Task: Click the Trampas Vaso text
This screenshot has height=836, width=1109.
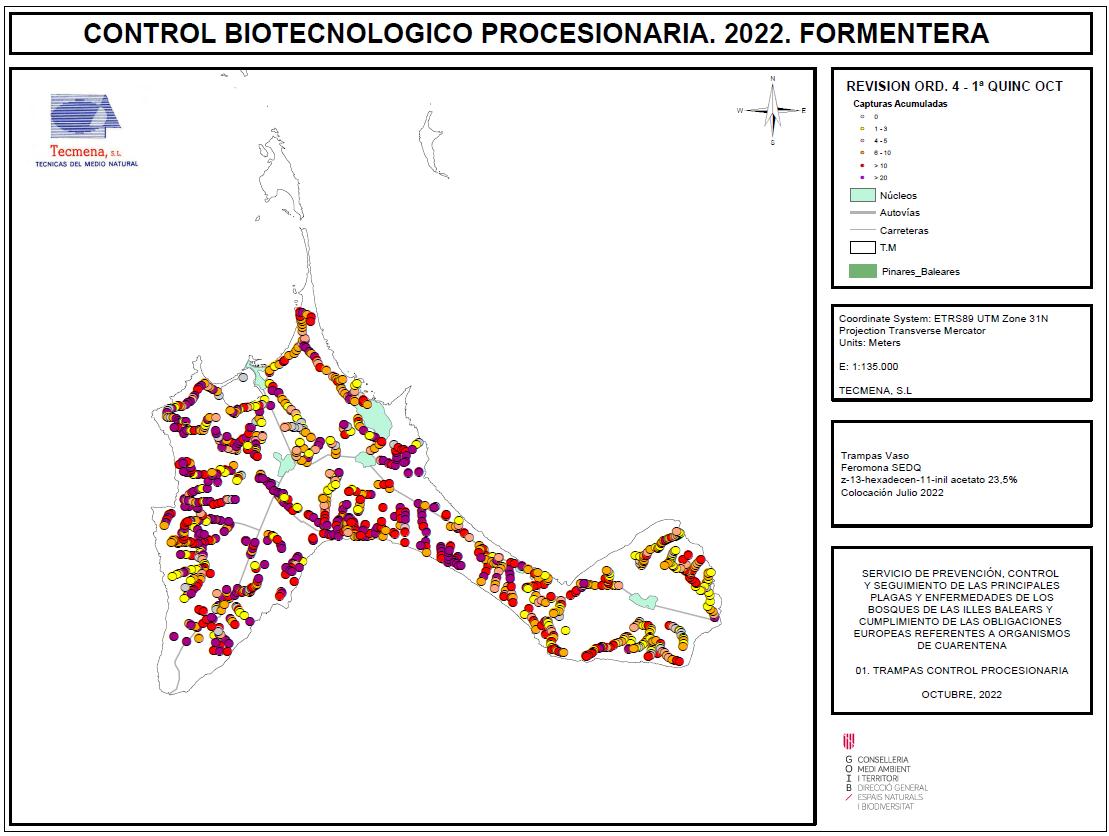Action: point(875,455)
